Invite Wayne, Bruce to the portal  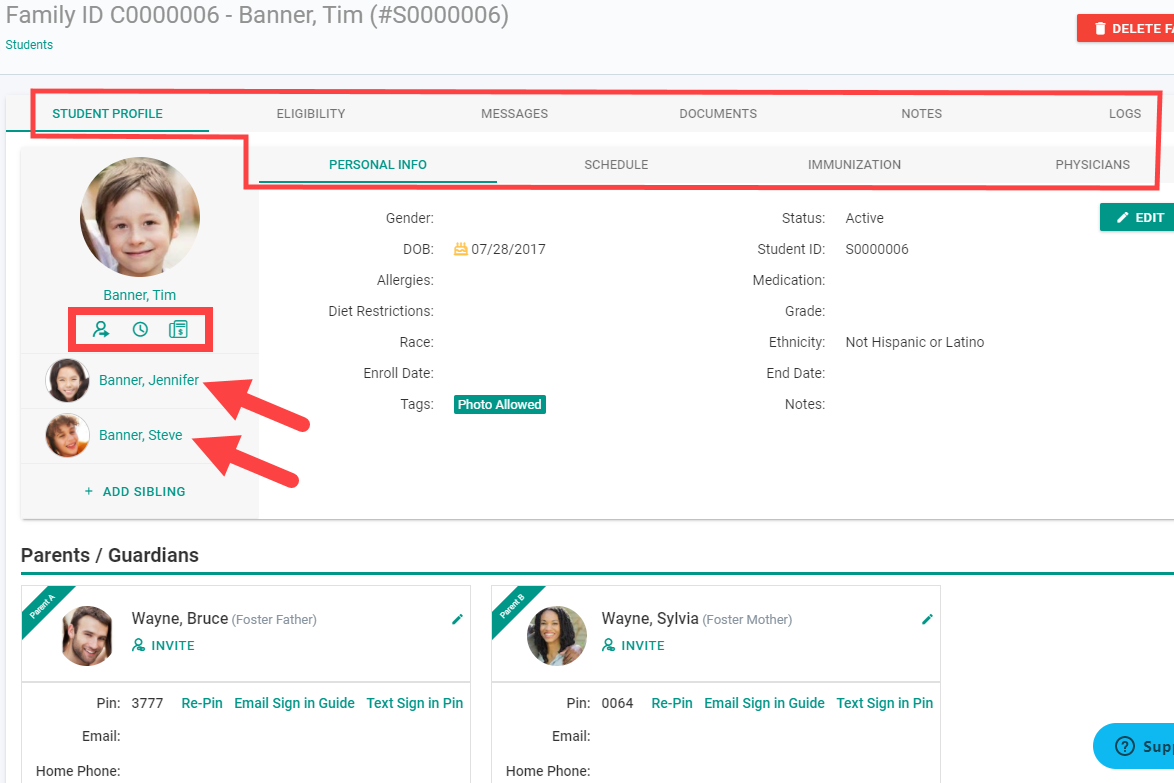(163, 645)
